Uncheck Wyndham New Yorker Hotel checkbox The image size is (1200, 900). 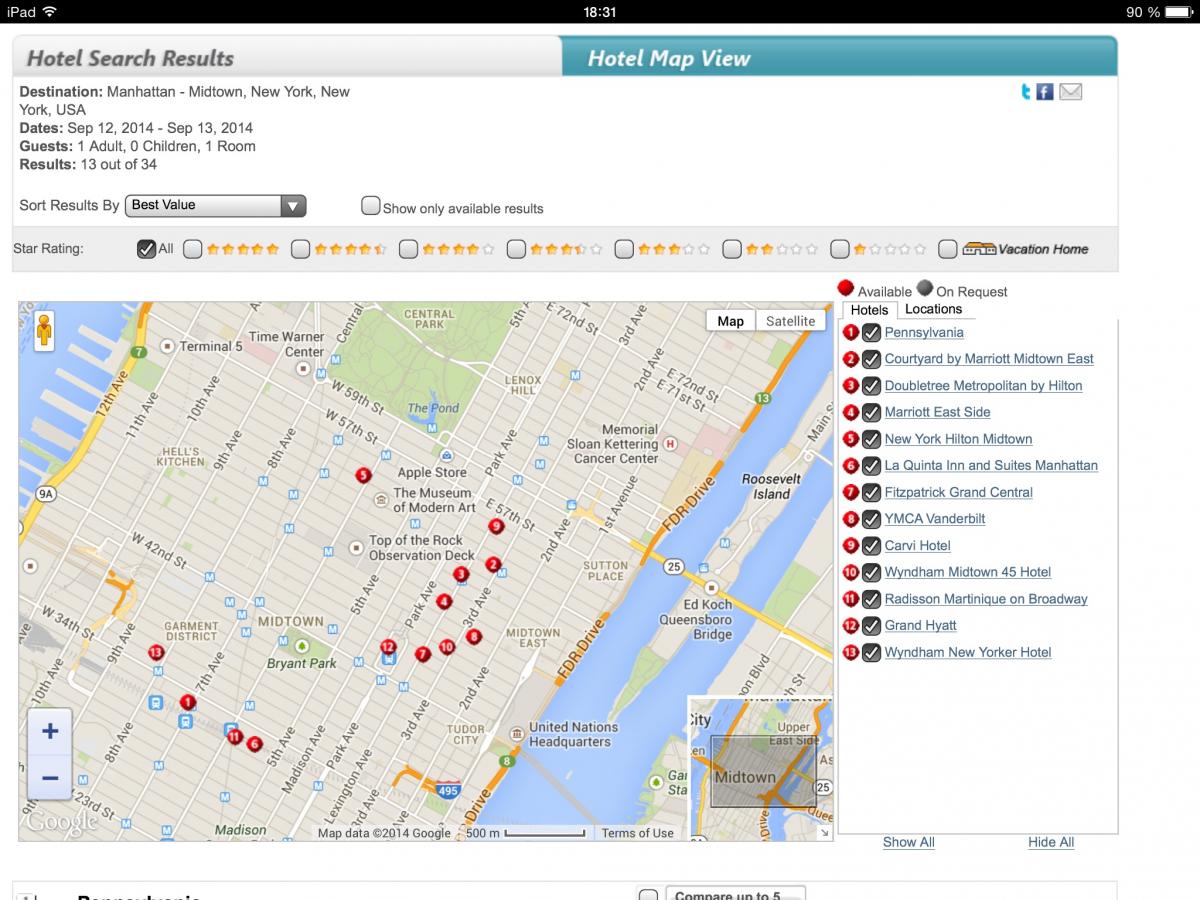[x=871, y=653]
